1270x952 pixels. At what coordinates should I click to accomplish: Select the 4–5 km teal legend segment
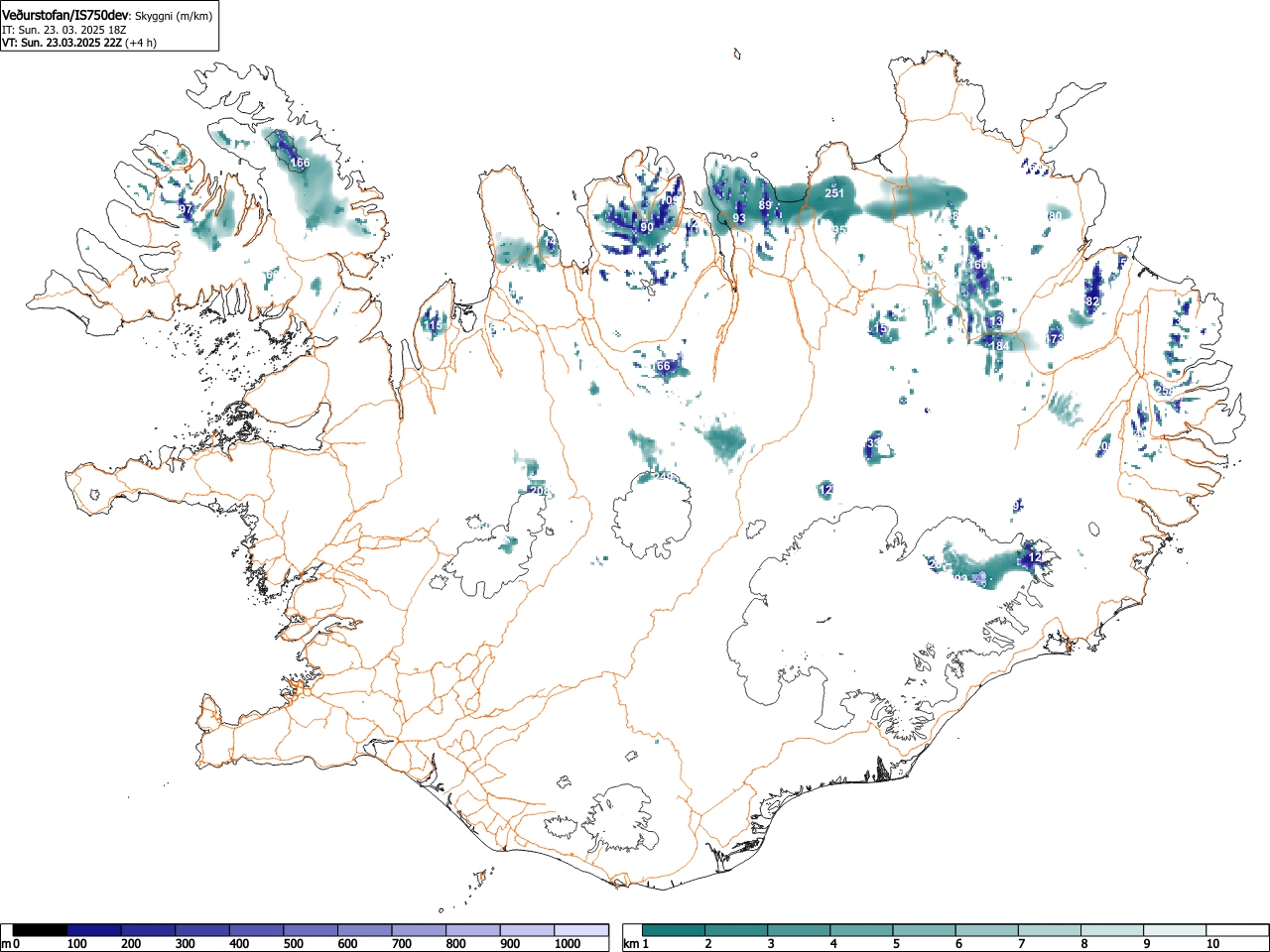click(x=863, y=930)
